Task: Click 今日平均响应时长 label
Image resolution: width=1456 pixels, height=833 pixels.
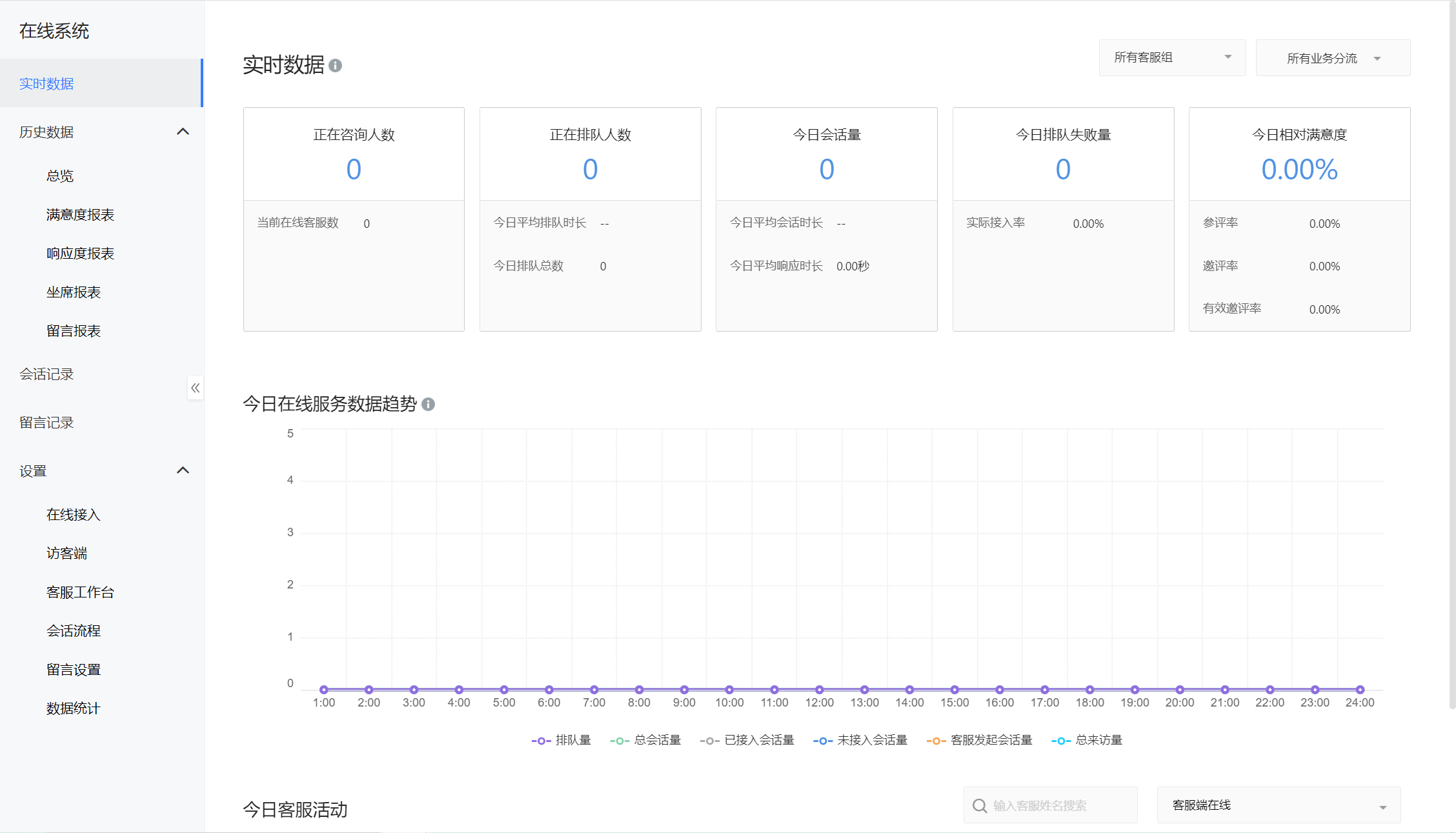Action: click(776, 266)
